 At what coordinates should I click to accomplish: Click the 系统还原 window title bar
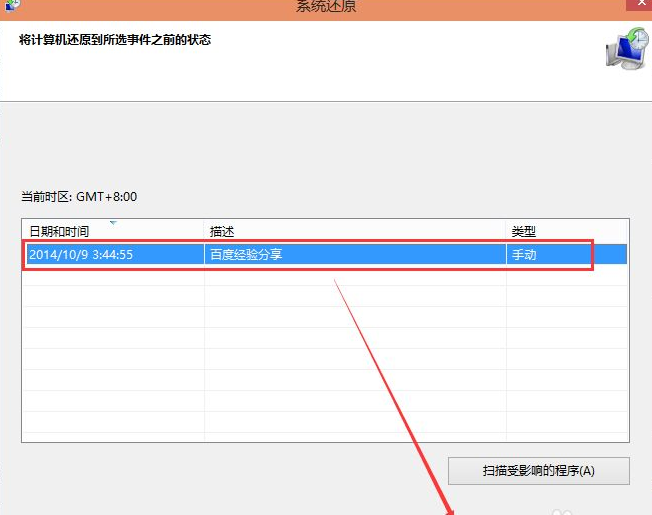(326, 6)
